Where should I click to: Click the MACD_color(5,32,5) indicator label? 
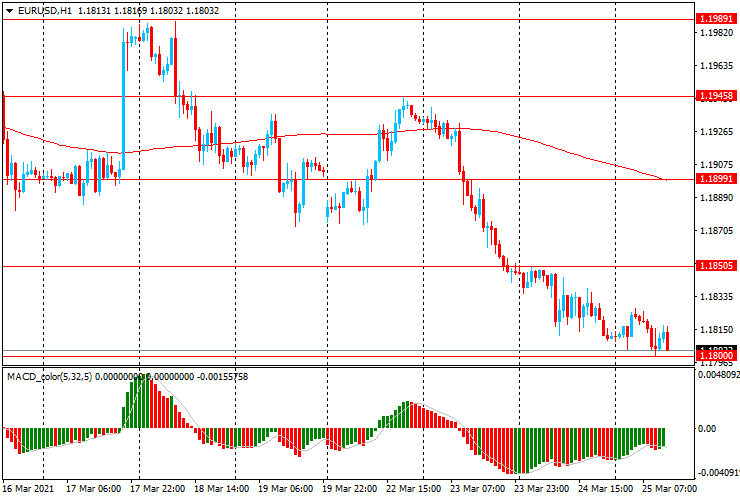[57, 376]
